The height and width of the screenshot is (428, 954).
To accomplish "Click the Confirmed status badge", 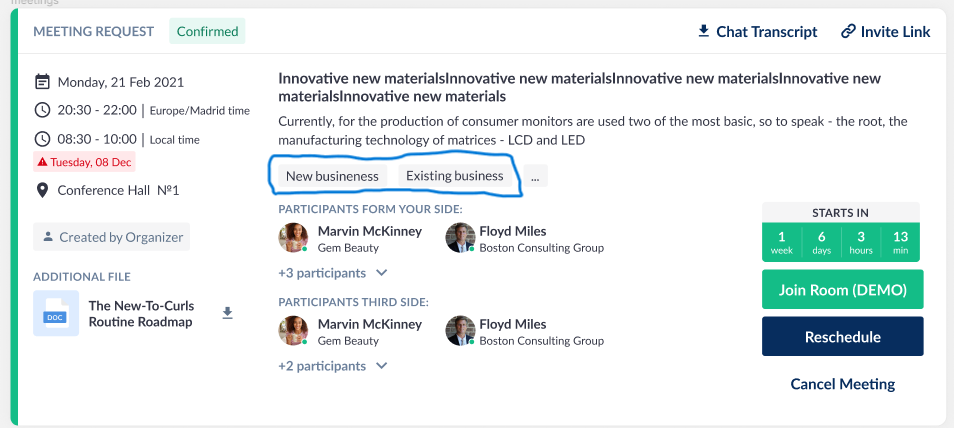I will (207, 31).
